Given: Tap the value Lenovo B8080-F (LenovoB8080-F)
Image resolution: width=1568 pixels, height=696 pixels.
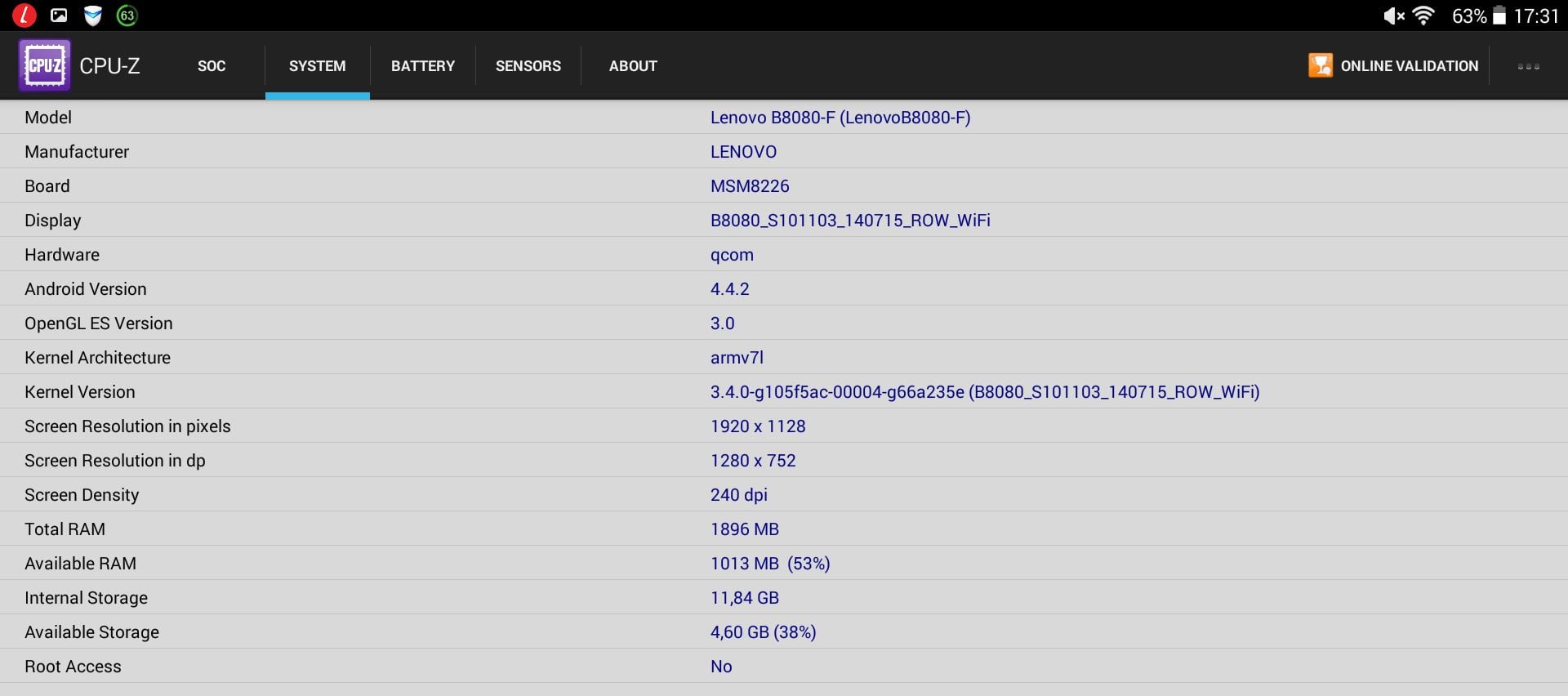Looking at the screenshot, I should tap(840, 117).
